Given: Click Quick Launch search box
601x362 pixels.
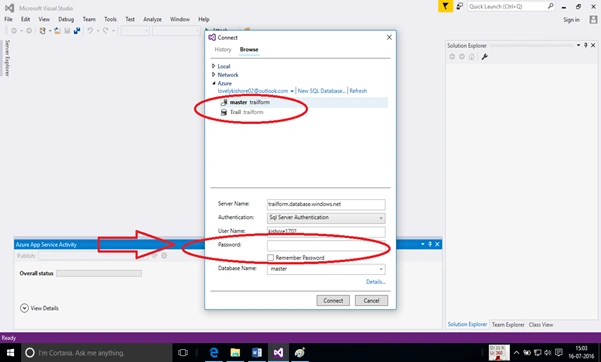Looking at the screenshot, I should click(507, 6).
